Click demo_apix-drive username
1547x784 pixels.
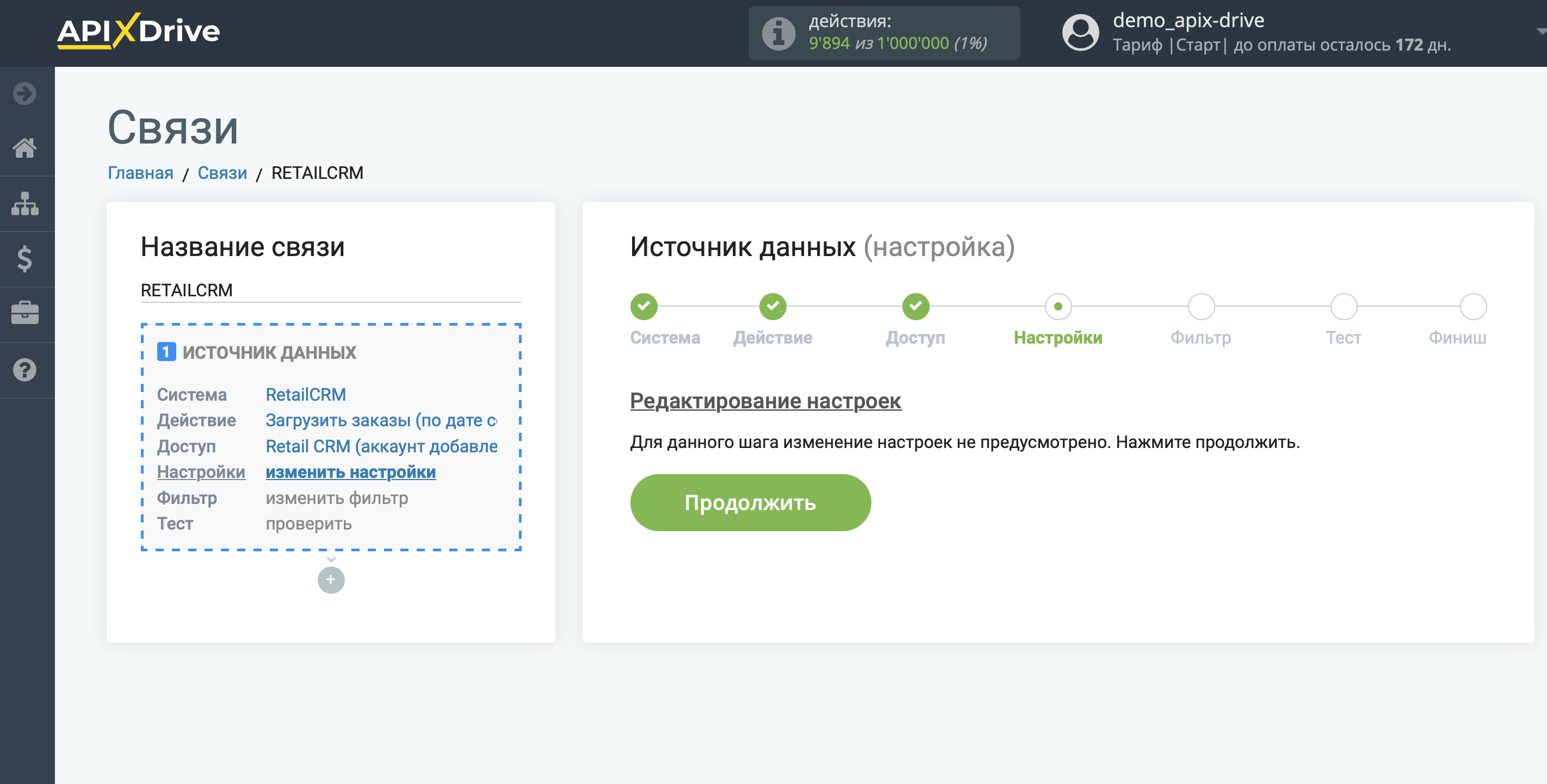[1189, 21]
